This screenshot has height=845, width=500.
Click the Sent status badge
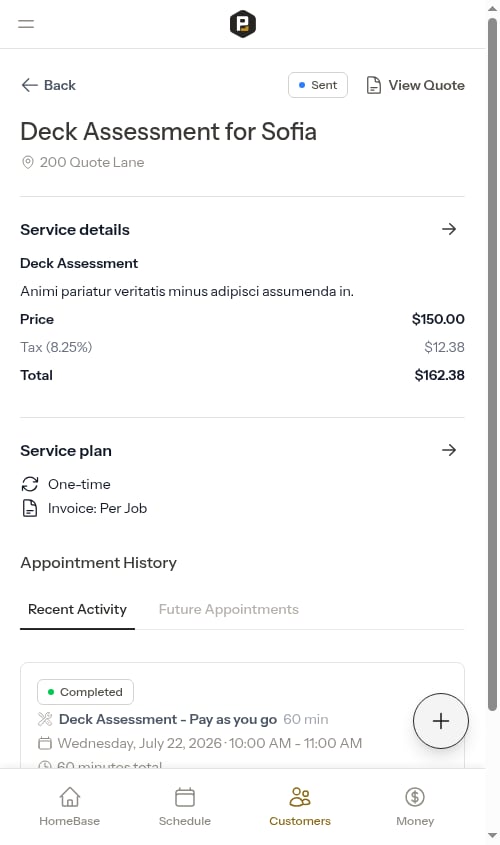click(x=318, y=85)
